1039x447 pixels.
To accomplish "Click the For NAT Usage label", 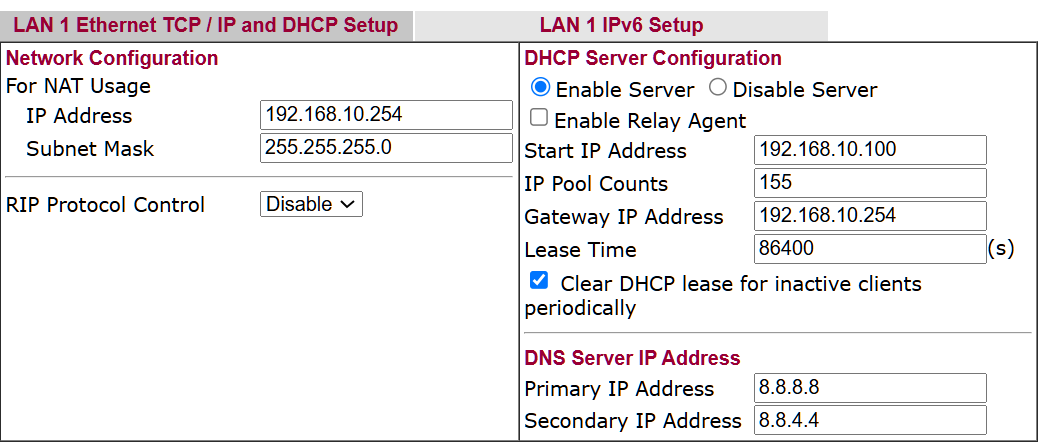I will [x=78, y=86].
